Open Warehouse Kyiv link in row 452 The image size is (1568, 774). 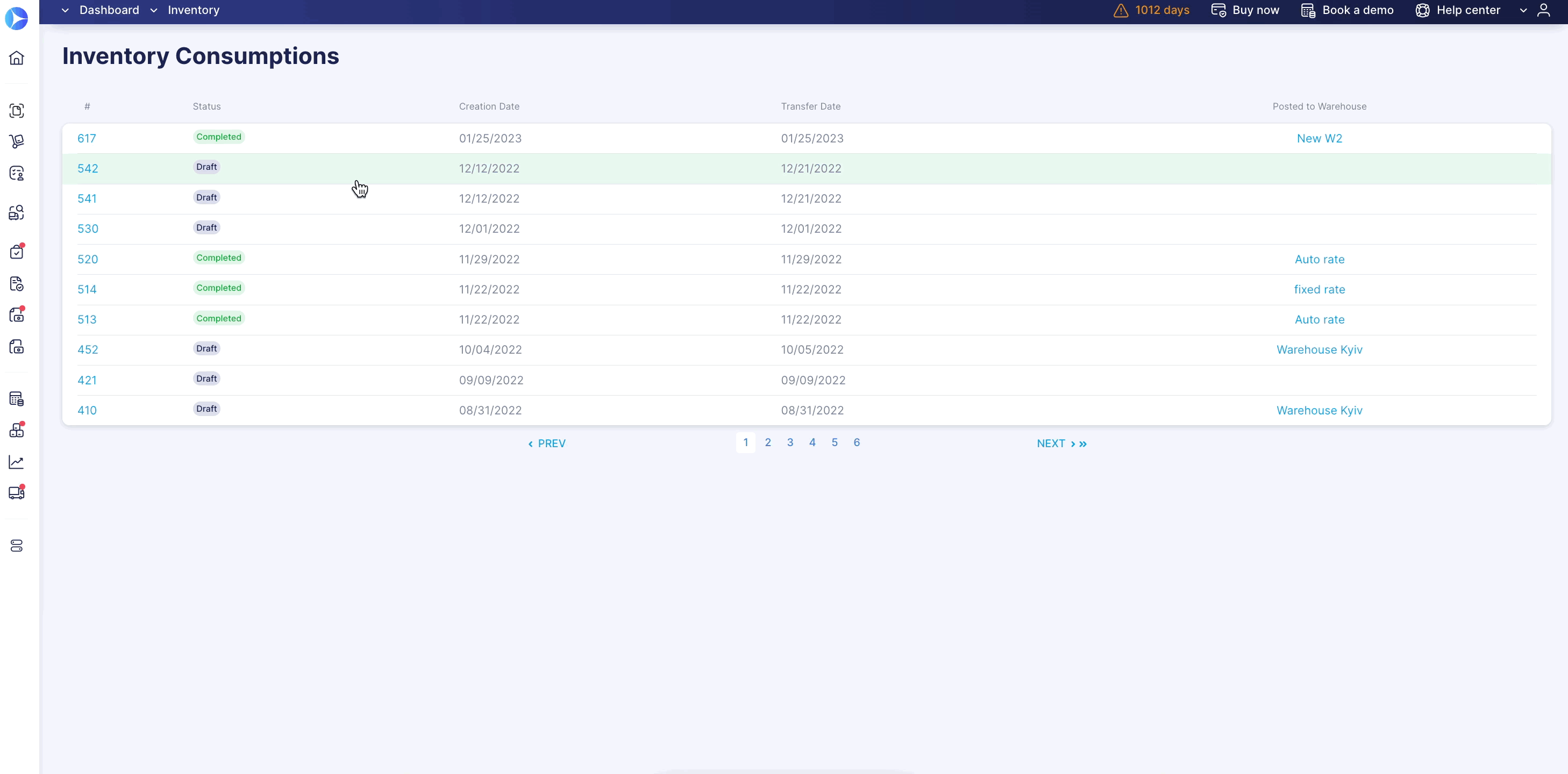tap(1319, 349)
